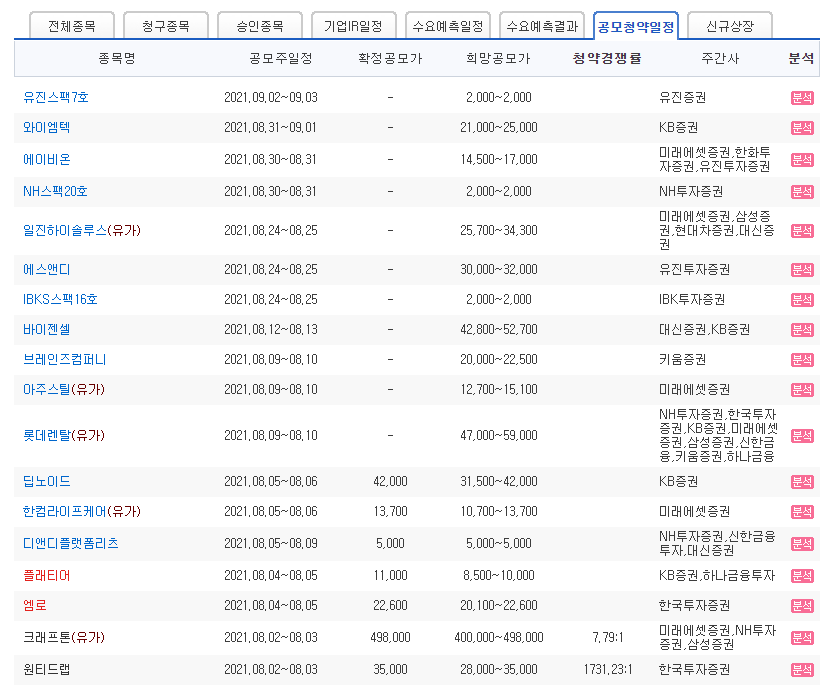This screenshot has width=828, height=688.
Task: Click the 2021.08.05~08.09 schedule date
Action: (x=271, y=543)
